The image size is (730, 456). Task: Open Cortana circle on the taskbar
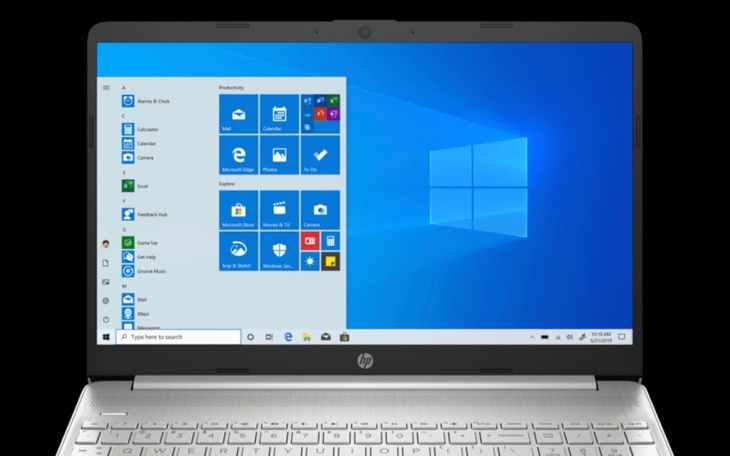pyautogui.click(x=250, y=337)
